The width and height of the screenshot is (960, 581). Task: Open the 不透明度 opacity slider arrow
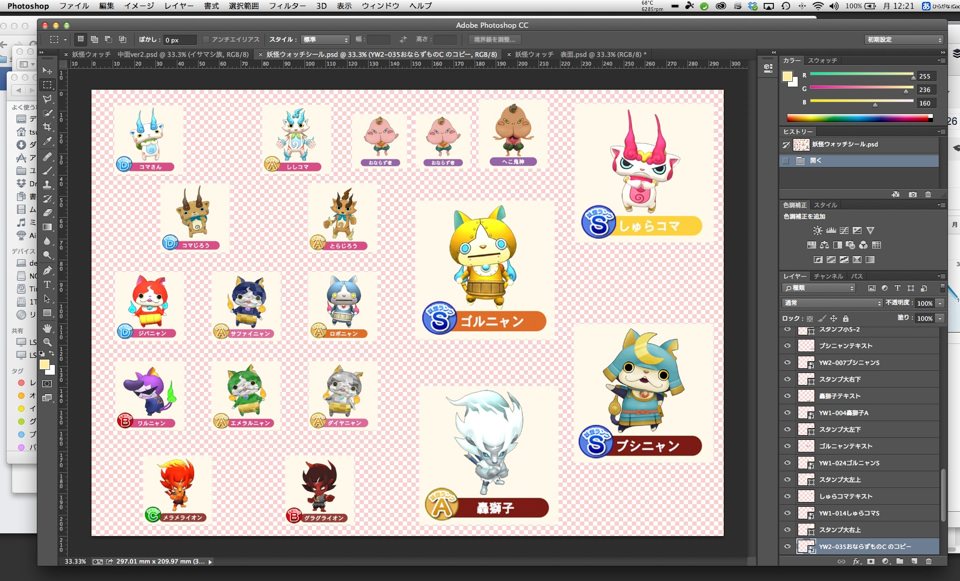pos(940,303)
